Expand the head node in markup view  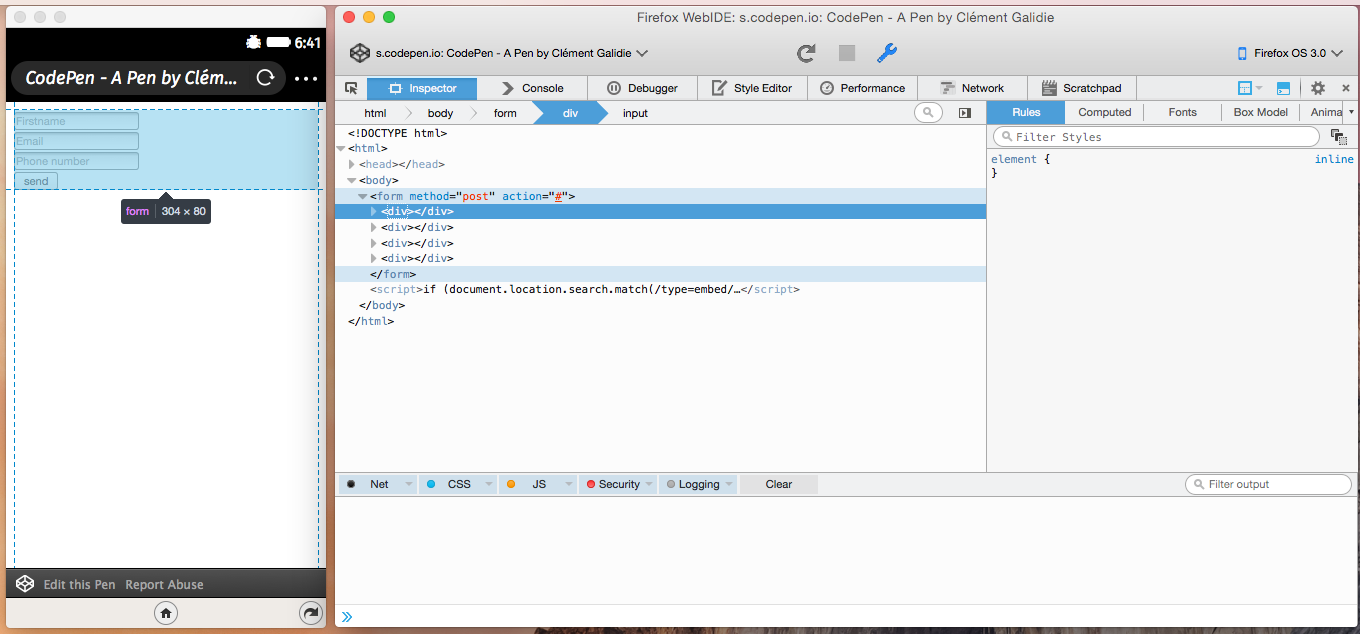point(352,164)
